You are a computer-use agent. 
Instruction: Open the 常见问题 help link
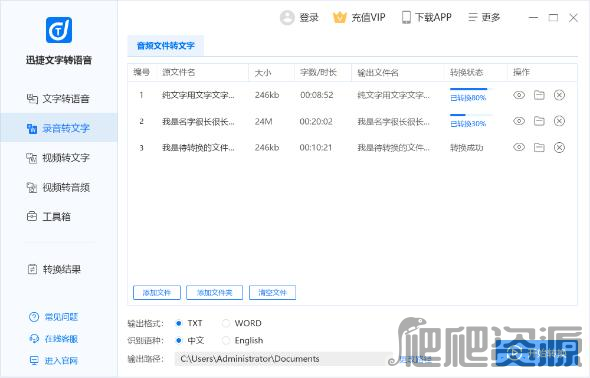pyautogui.click(x=53, y=317)
